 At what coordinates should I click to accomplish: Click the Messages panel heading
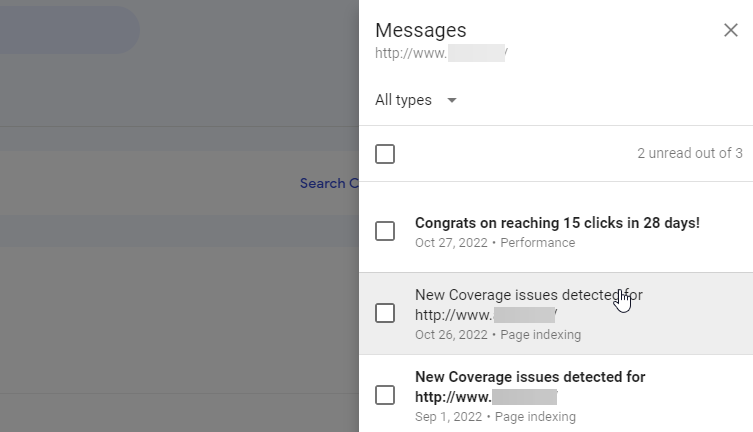(421, 30)
